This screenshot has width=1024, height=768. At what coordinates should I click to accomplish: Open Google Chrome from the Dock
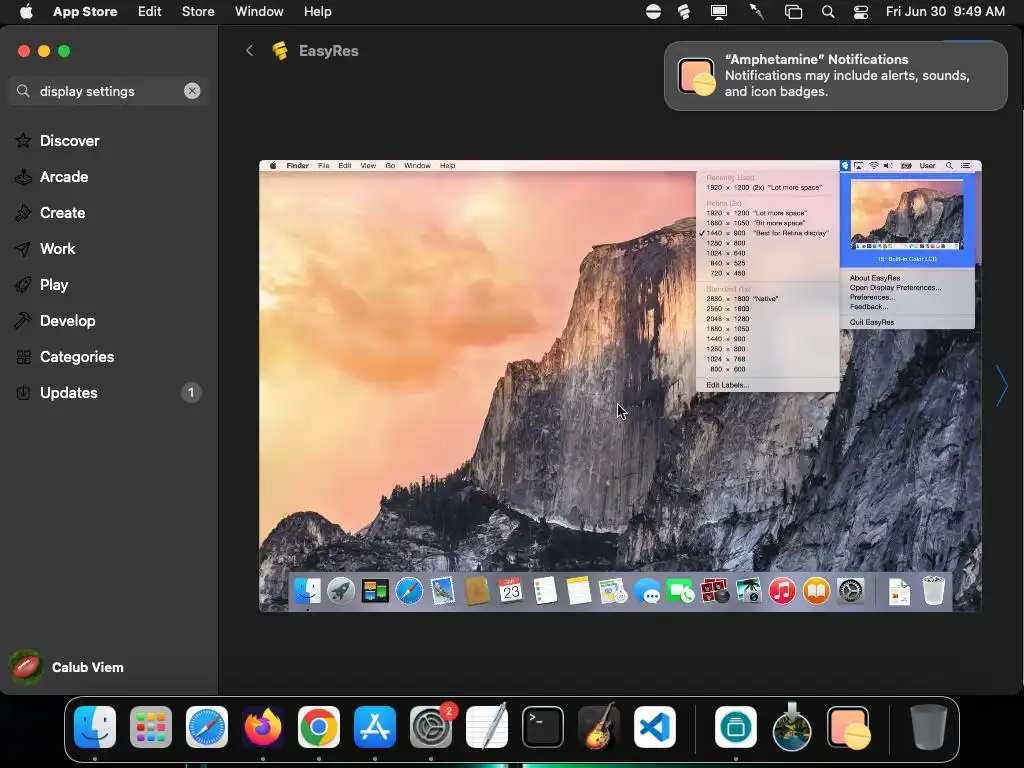point(319,727)
